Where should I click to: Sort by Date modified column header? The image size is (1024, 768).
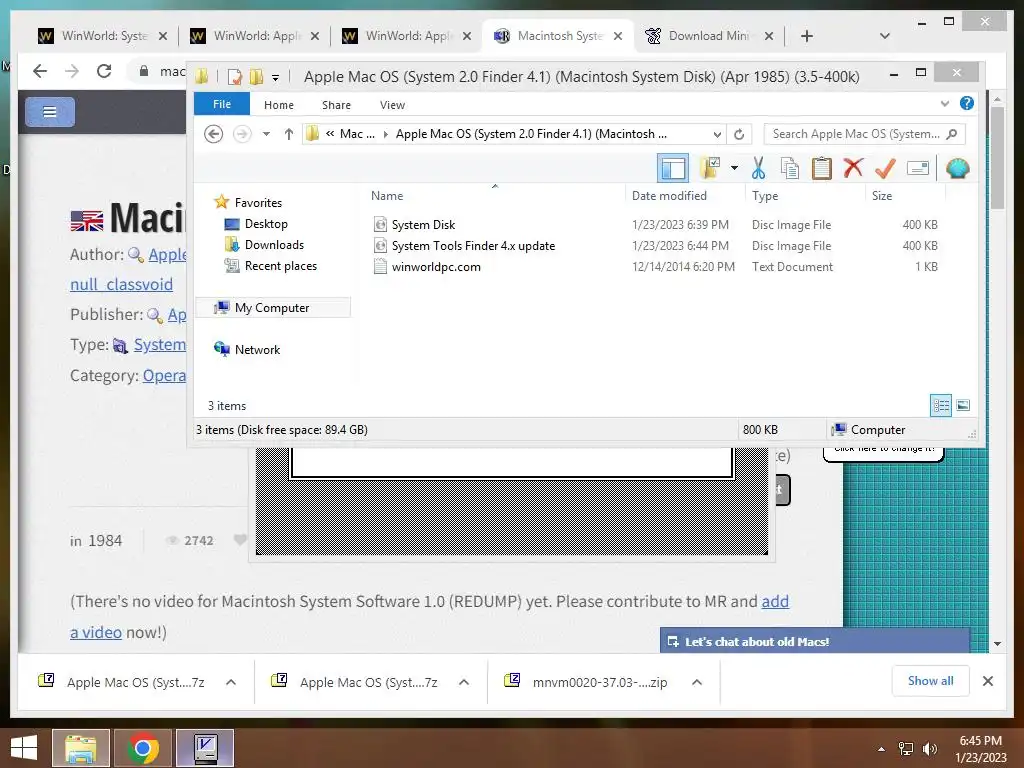(x=669, y=195)
